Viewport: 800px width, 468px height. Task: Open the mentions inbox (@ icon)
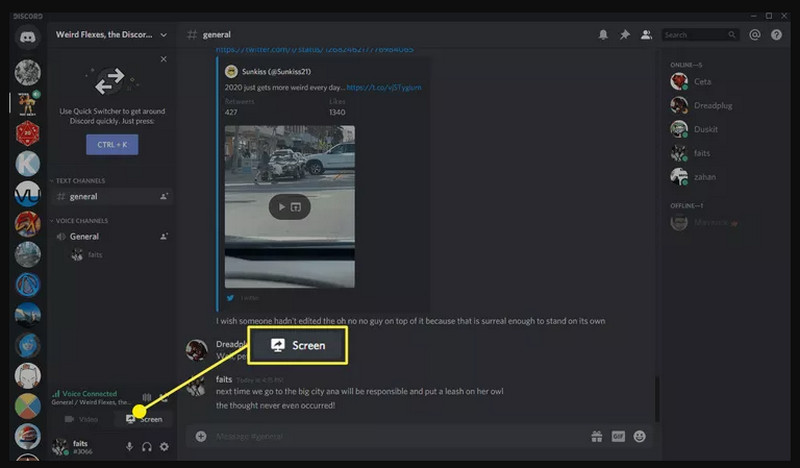point(755,35)
